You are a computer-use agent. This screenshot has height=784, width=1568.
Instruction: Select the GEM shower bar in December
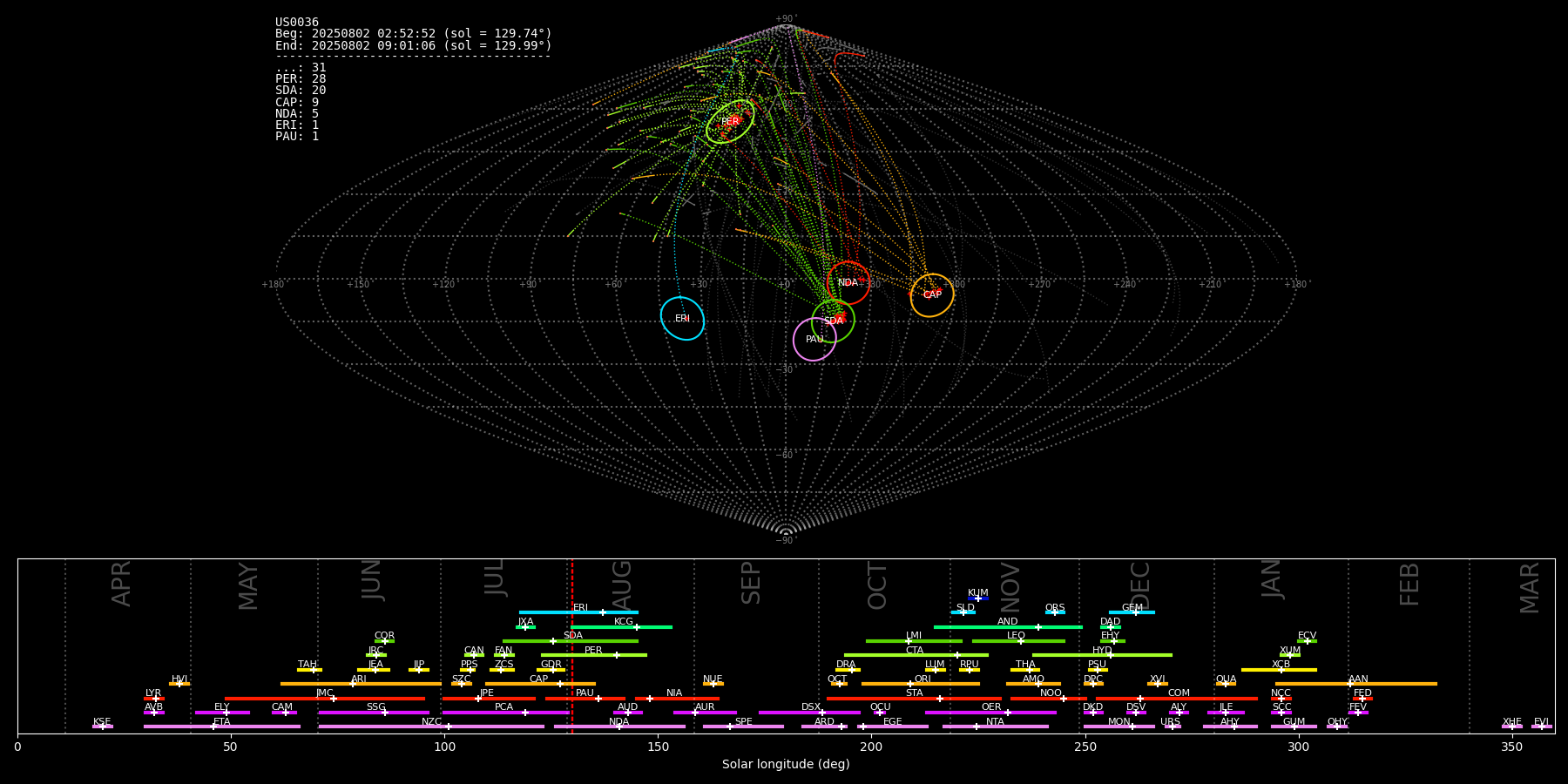point(1132,612)
